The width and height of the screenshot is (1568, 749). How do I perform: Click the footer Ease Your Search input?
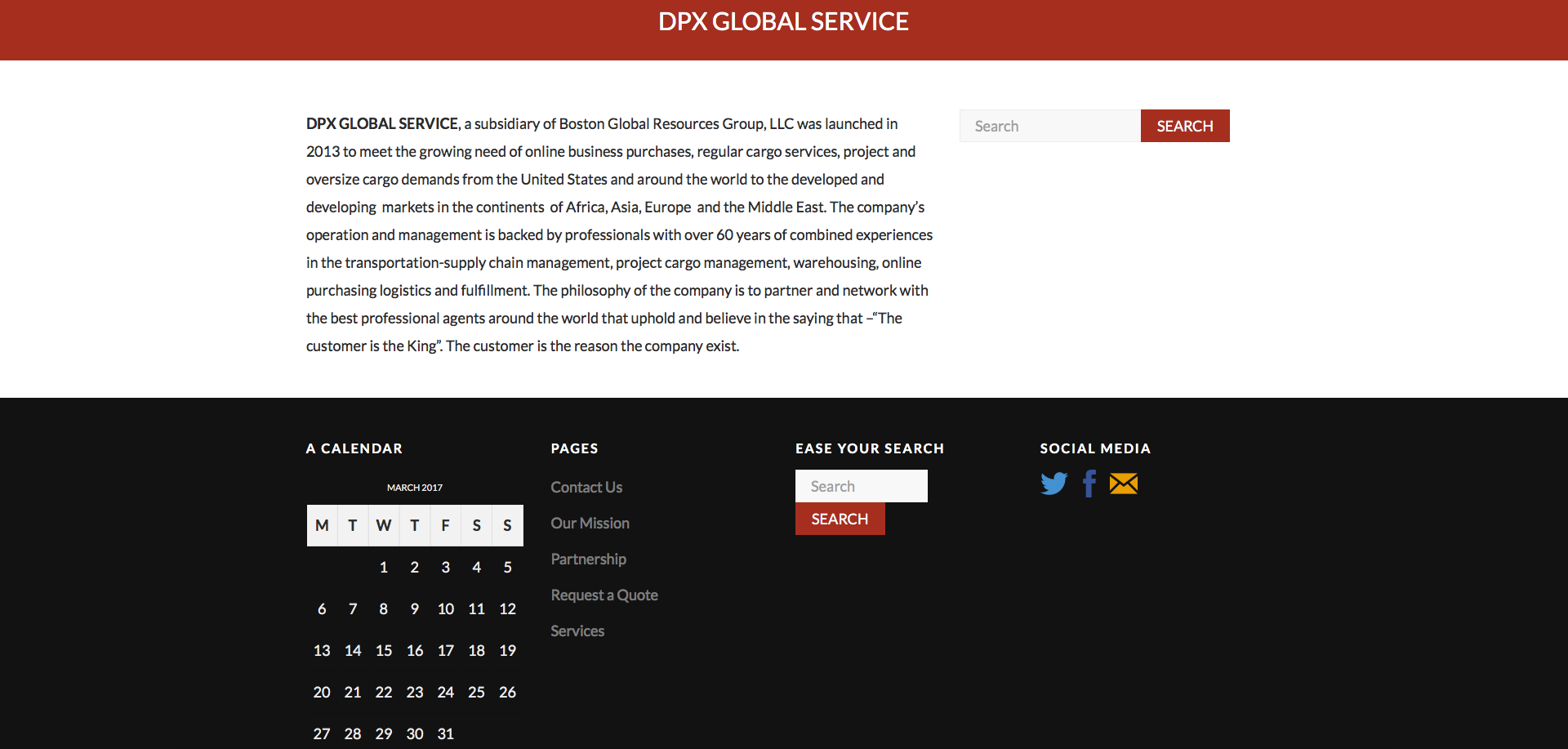pyautogui.click(x=861, y=486)
